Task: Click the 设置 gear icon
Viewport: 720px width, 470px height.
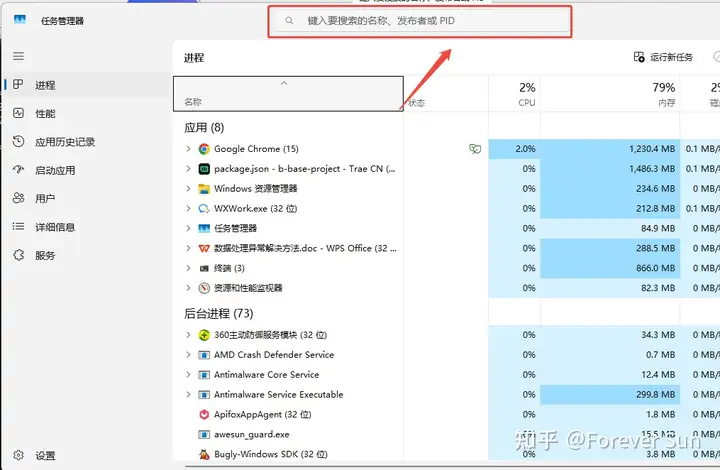Action: pyautogui.click(x=18, y=455)
